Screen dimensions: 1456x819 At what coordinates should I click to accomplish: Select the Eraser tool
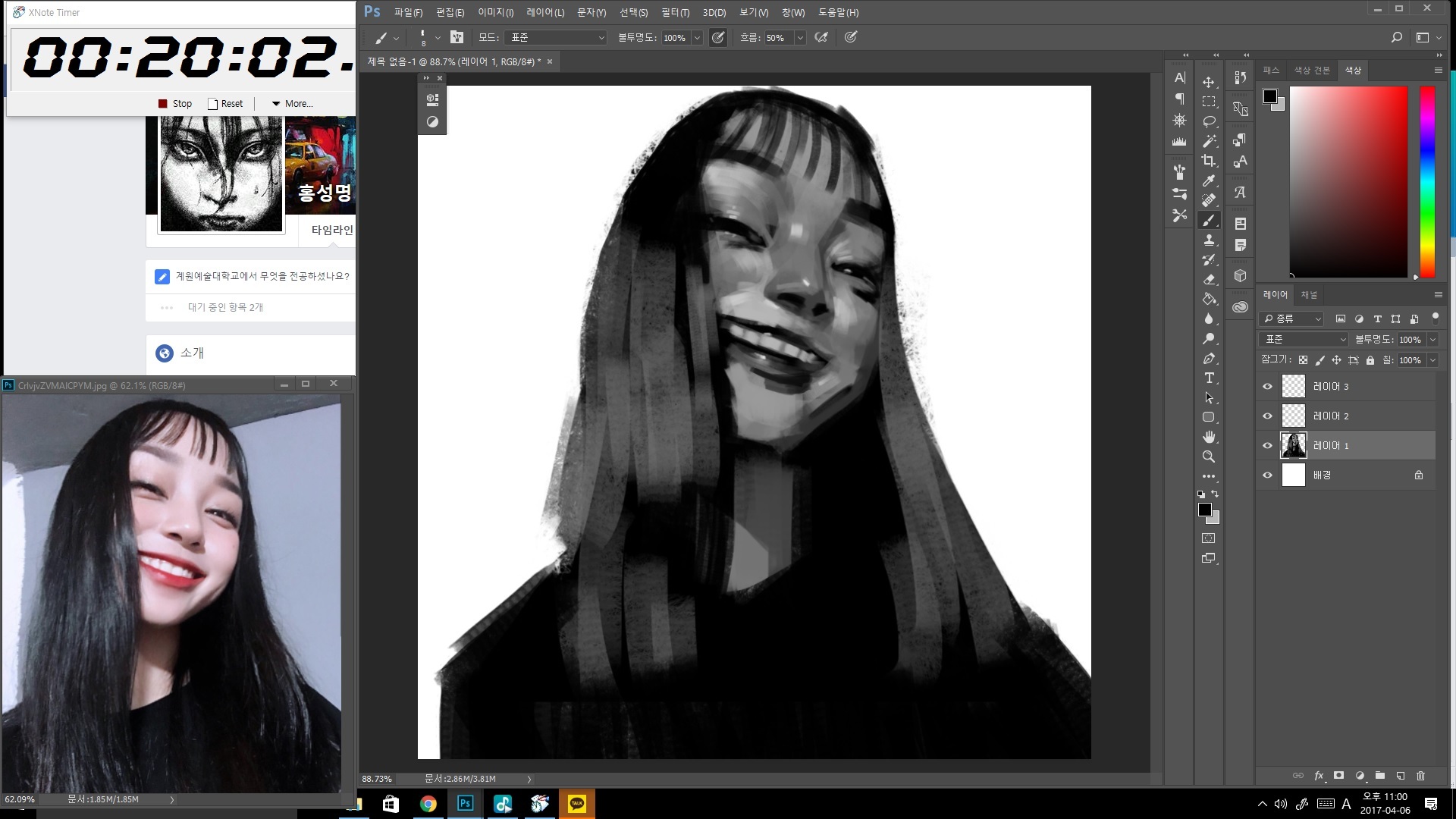pos(1209,279)
